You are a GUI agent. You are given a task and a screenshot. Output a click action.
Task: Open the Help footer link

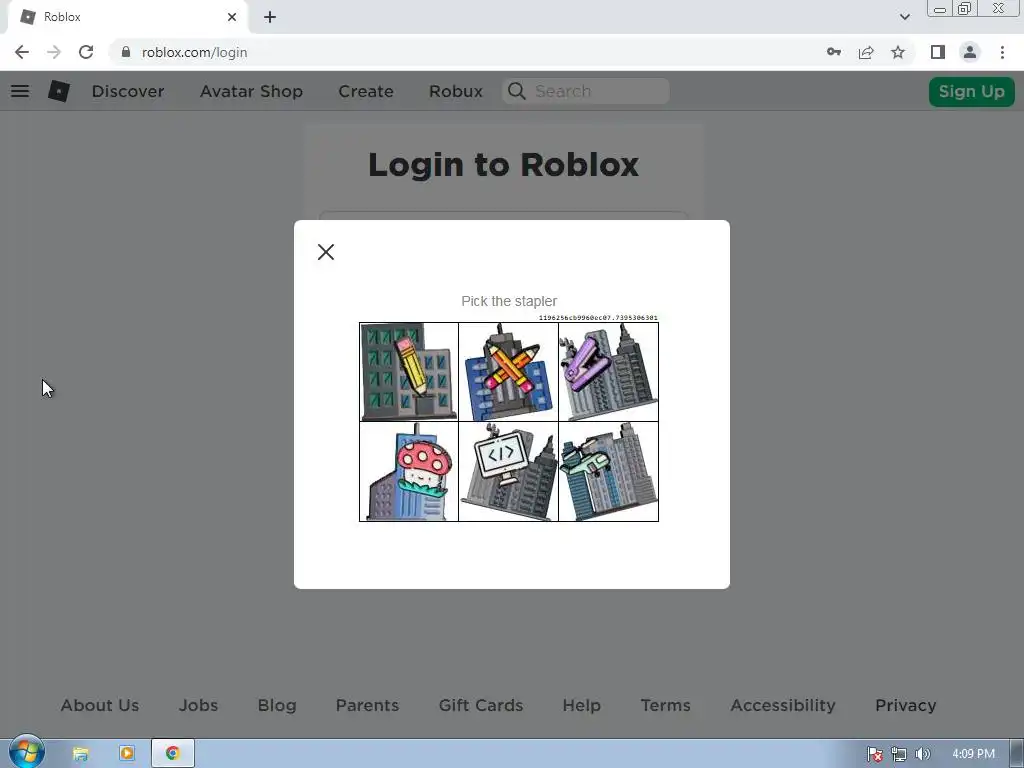581,705
